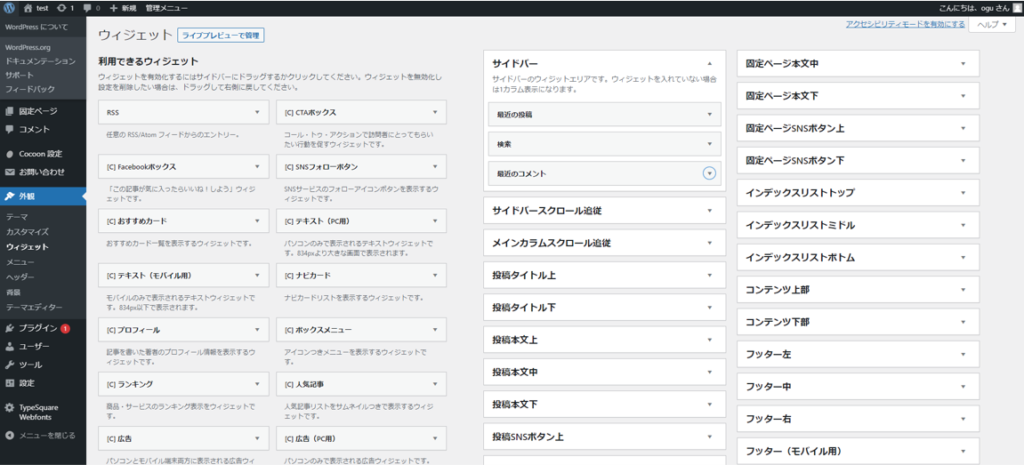Screen dimensions: 1024x465
Task: Select カスタマイズ in the 外観 submenu
Action: point(27,232)
